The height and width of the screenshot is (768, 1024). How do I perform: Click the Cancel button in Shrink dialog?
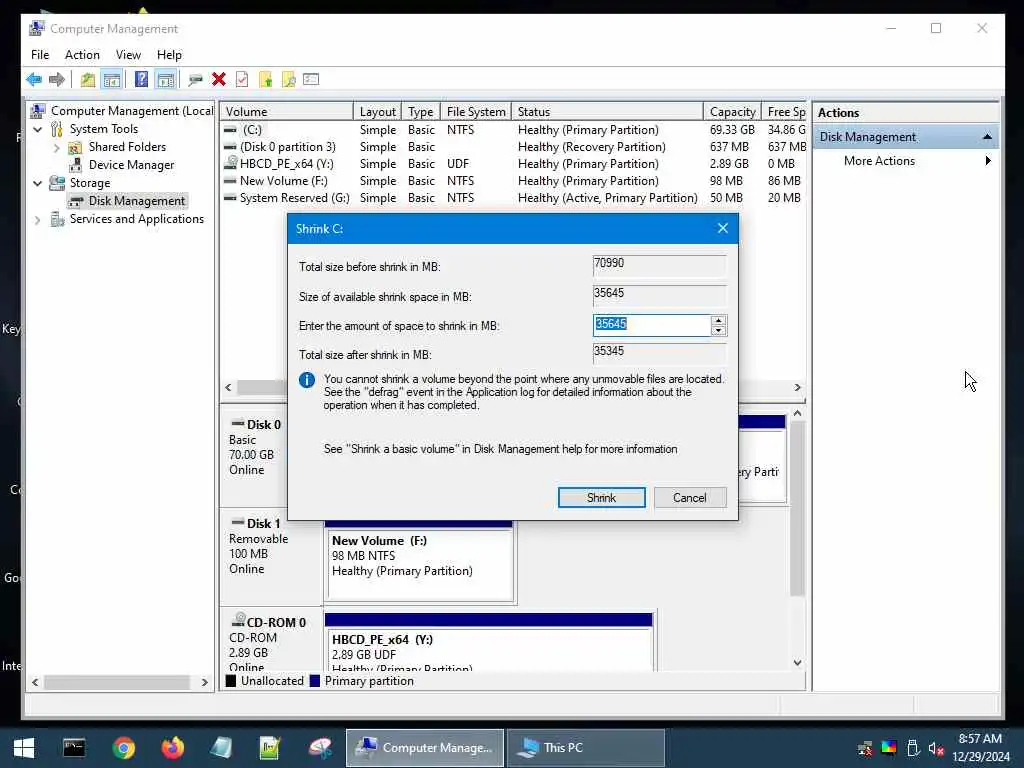(x=690, y=498)
